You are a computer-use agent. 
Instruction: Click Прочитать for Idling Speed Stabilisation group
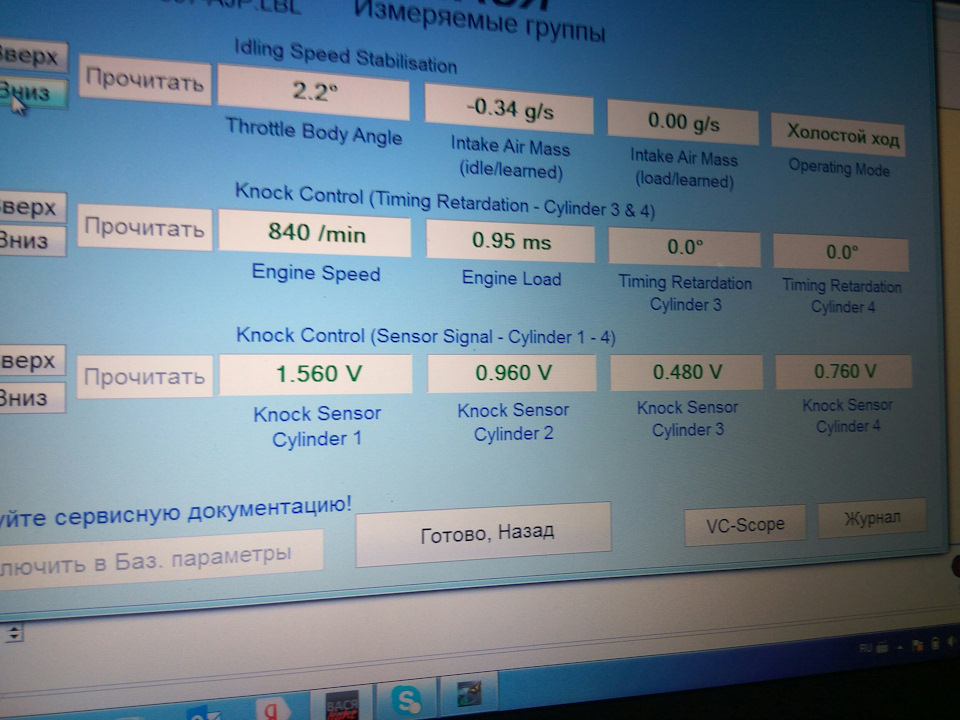(x=144, y=78)
